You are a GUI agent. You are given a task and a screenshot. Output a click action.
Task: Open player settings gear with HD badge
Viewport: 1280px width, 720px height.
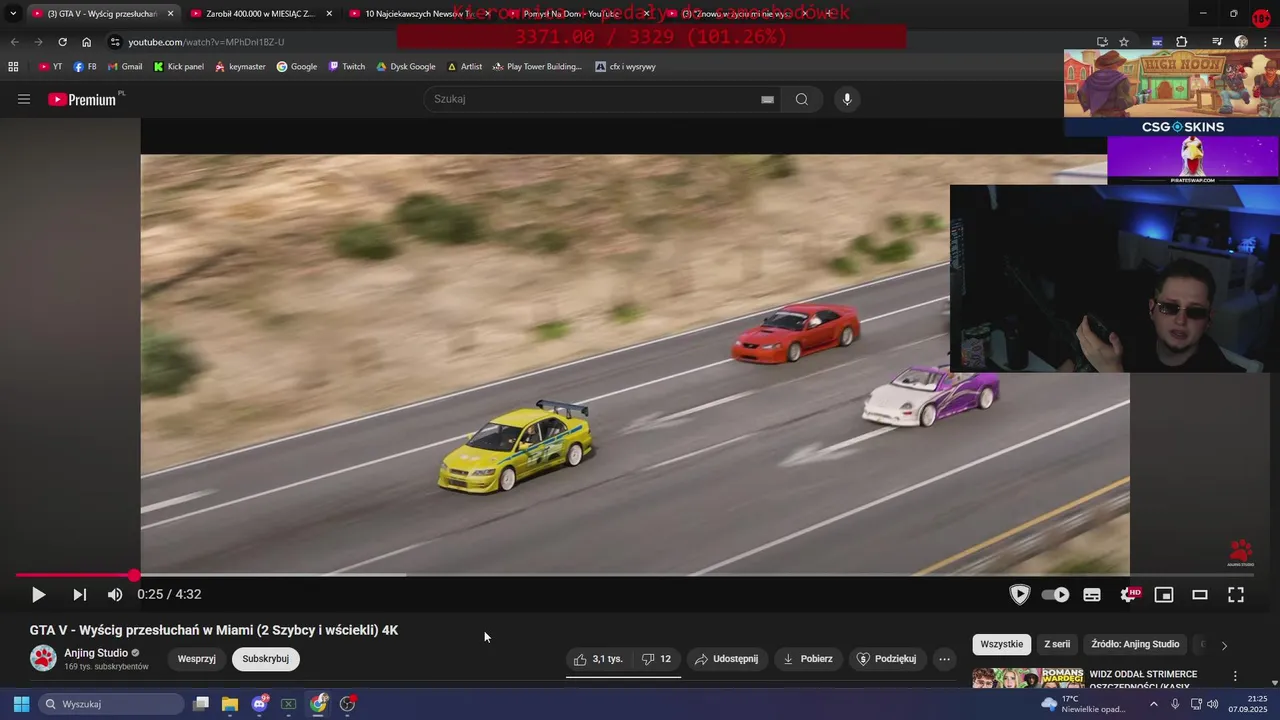(1129, 595)
